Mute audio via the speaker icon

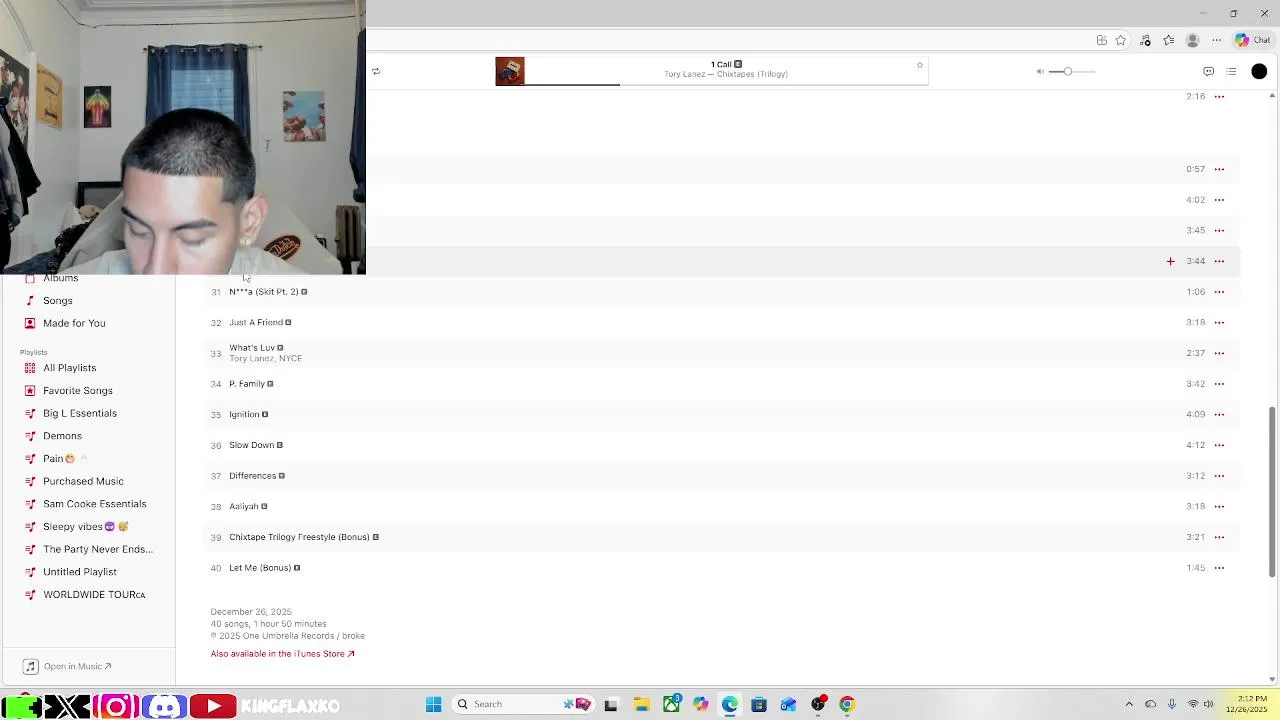[x=1040, y=71]
